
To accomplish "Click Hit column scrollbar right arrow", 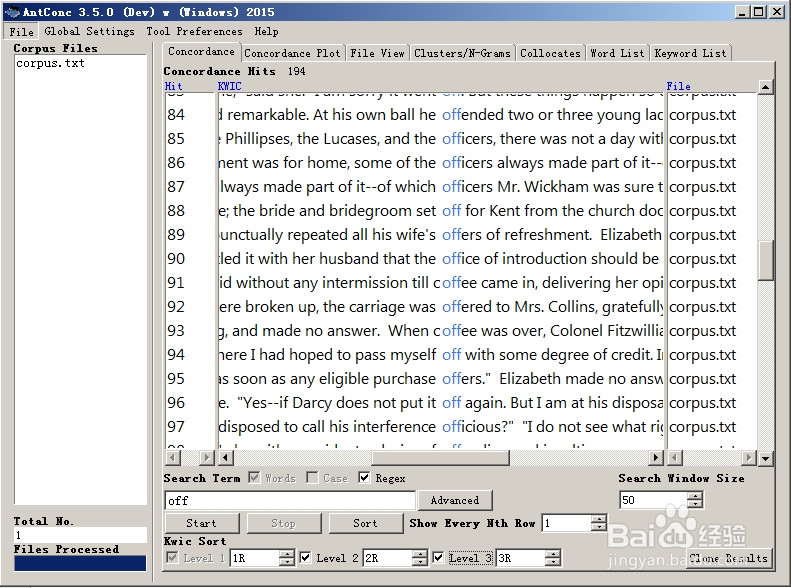I will tap(206, 458).
